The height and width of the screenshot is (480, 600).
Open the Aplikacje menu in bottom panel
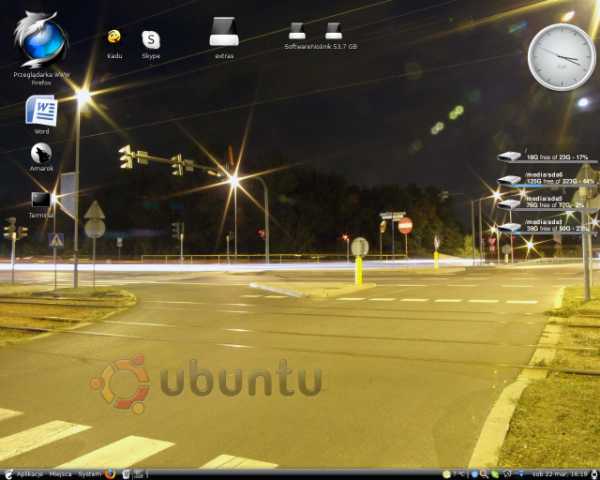(x=29, y=474)
